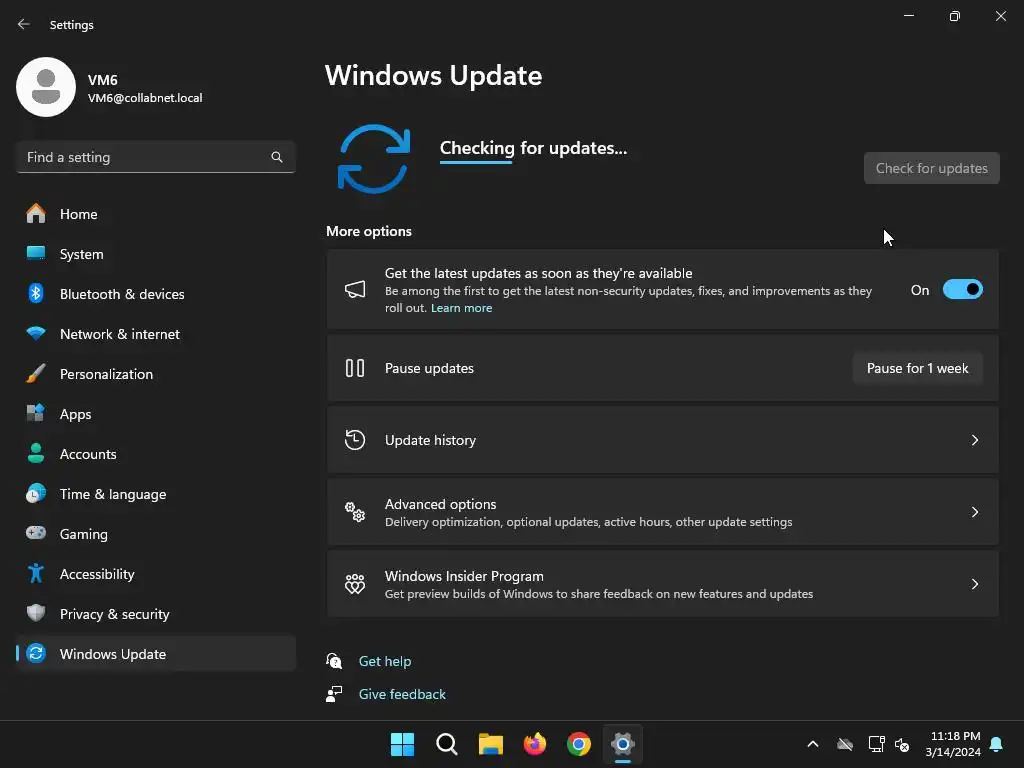Screen dimensions: 1024x768
Task: Click the Bluetooth icon in sidebar
Action: click(x=36, y=293)
